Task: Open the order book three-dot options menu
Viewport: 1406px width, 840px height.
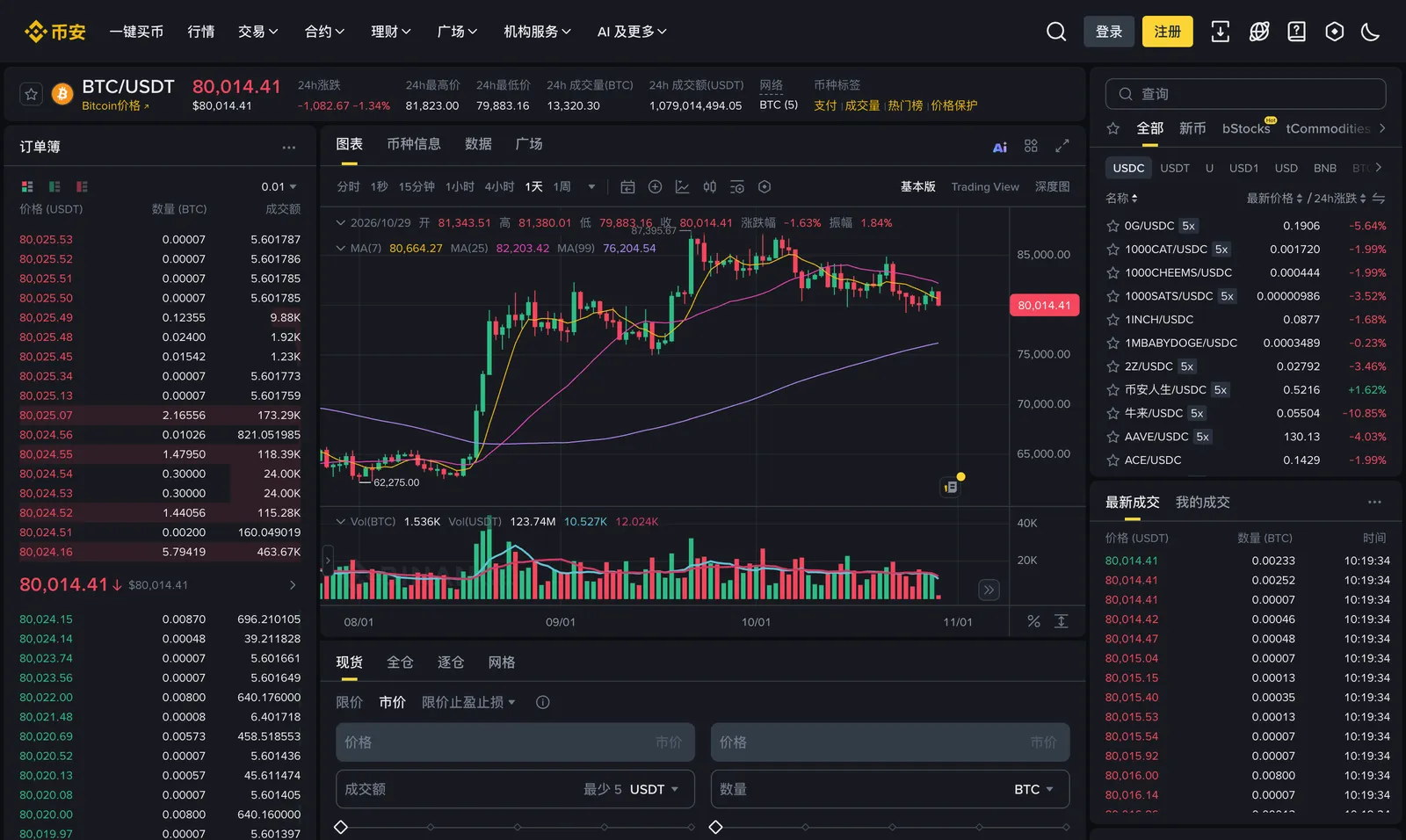Action: click(x=289, y=147)
